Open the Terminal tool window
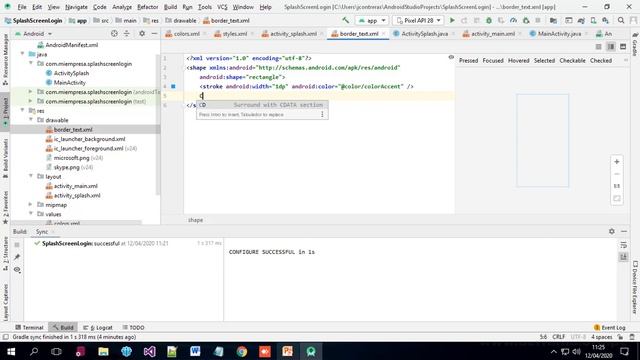The image size is (640, 360). point(29,327)
